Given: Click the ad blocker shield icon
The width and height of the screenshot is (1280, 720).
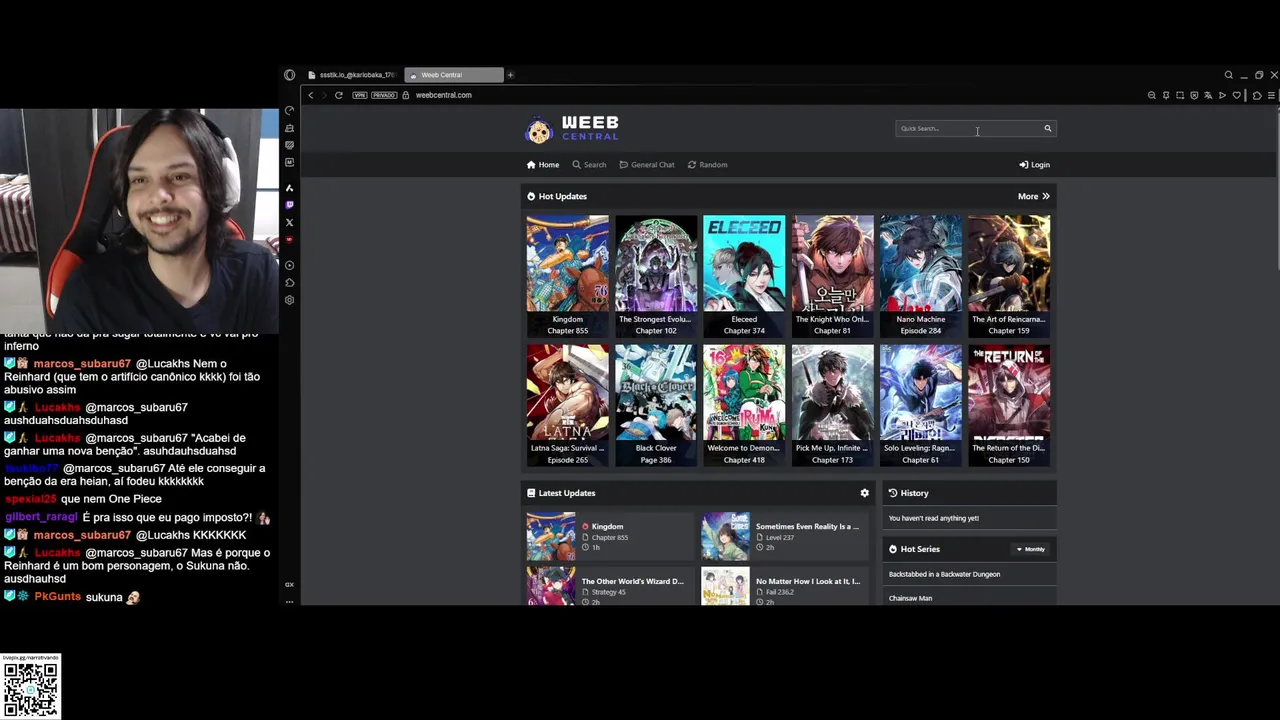Looking at the screenshot, I should 1194,95.
